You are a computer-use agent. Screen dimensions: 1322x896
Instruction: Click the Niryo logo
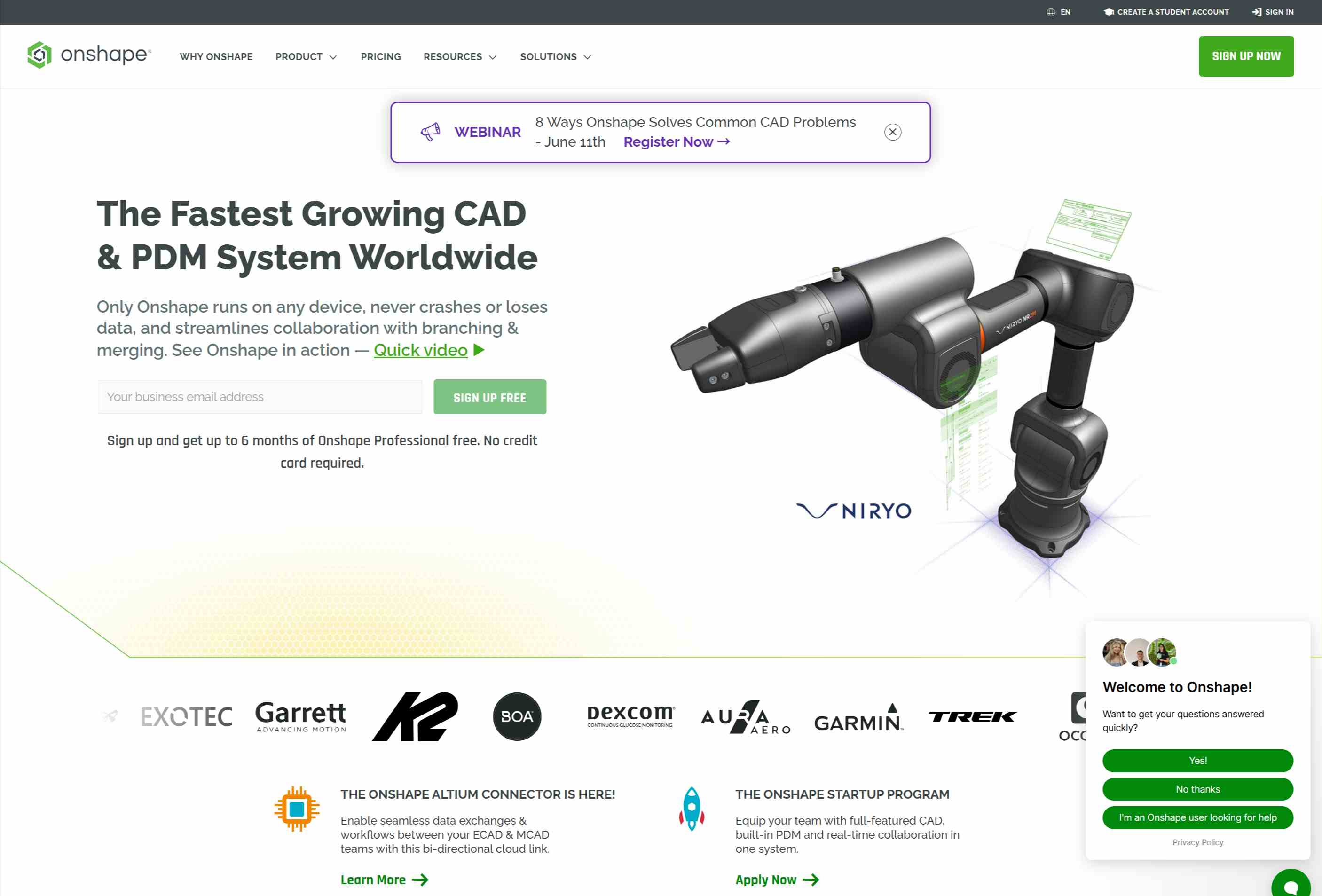(854, 511)
